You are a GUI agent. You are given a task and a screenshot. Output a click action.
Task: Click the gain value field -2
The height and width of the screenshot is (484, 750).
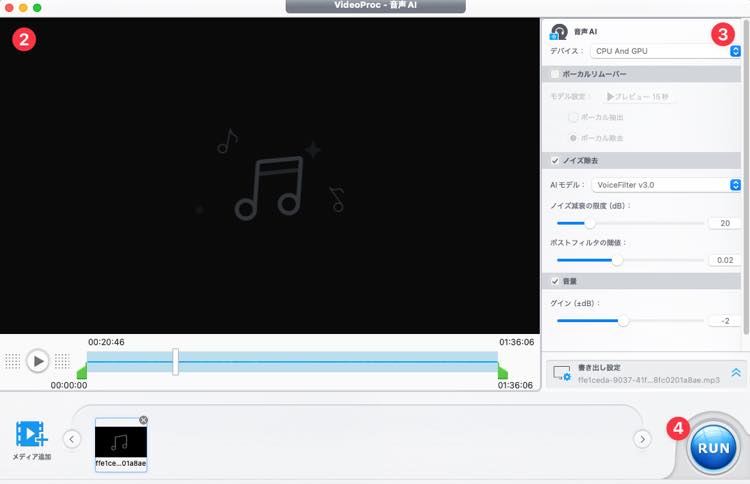point(724,321)
